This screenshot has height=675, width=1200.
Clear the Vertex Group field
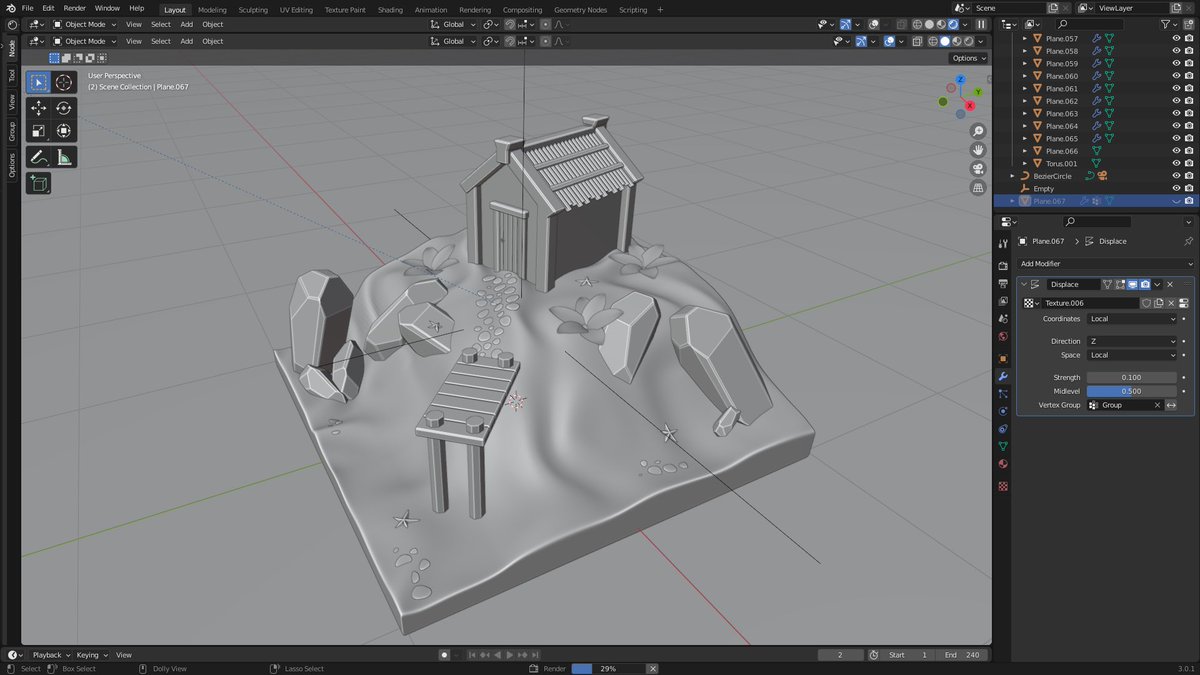pyautogui.click(x=1157, y=405)
